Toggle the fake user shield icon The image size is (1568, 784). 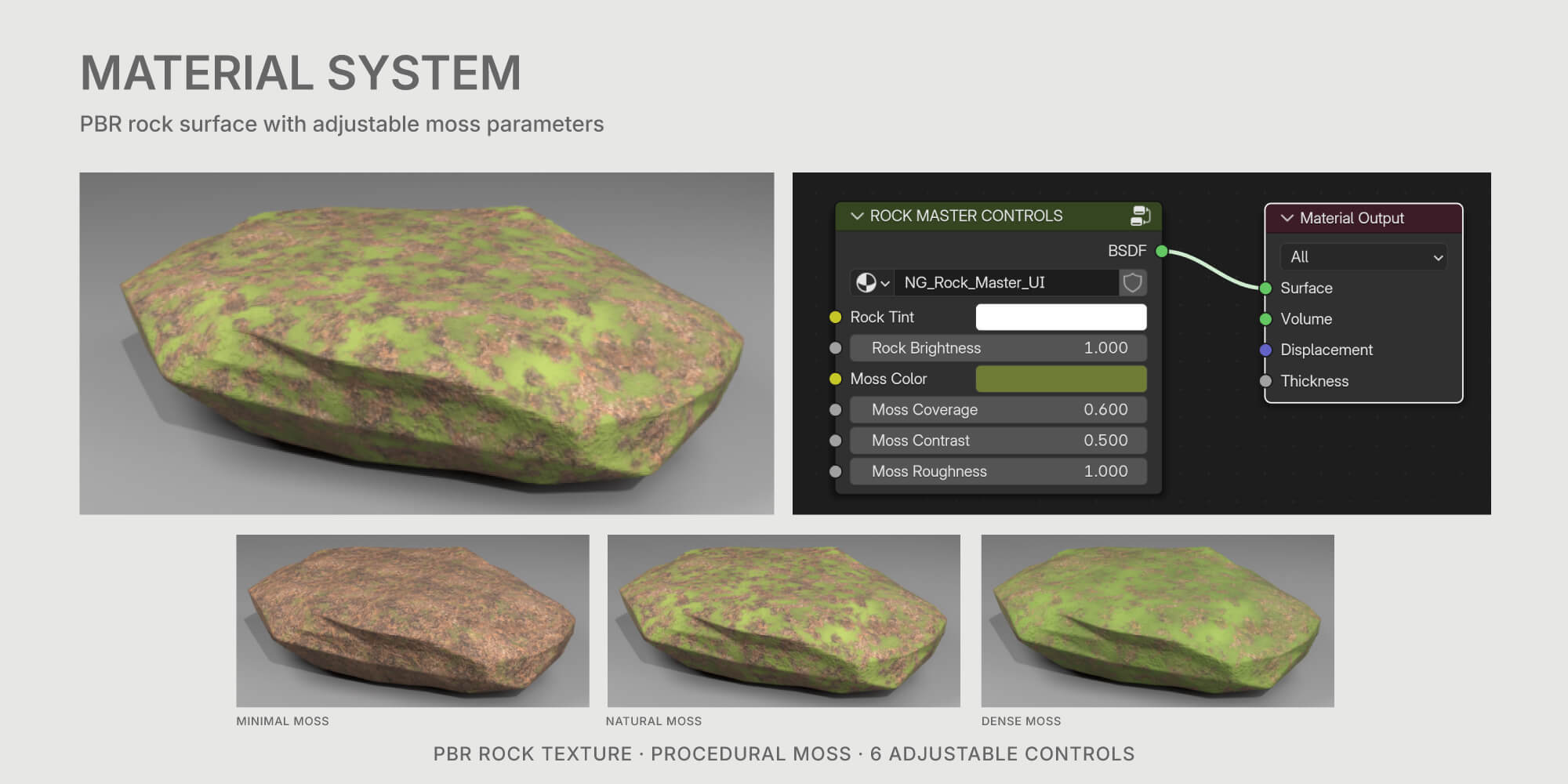click(x=1133, y=282)
